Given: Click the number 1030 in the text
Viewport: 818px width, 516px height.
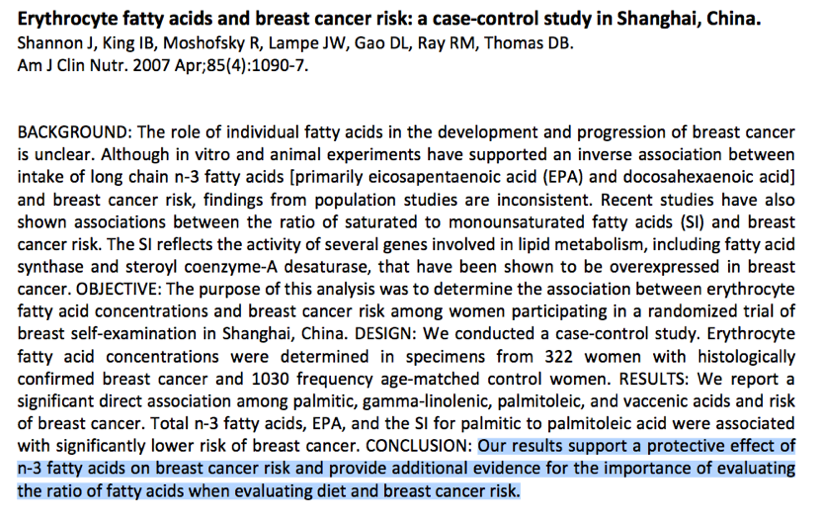Looking at the screenshot, I should pos(270,378).
